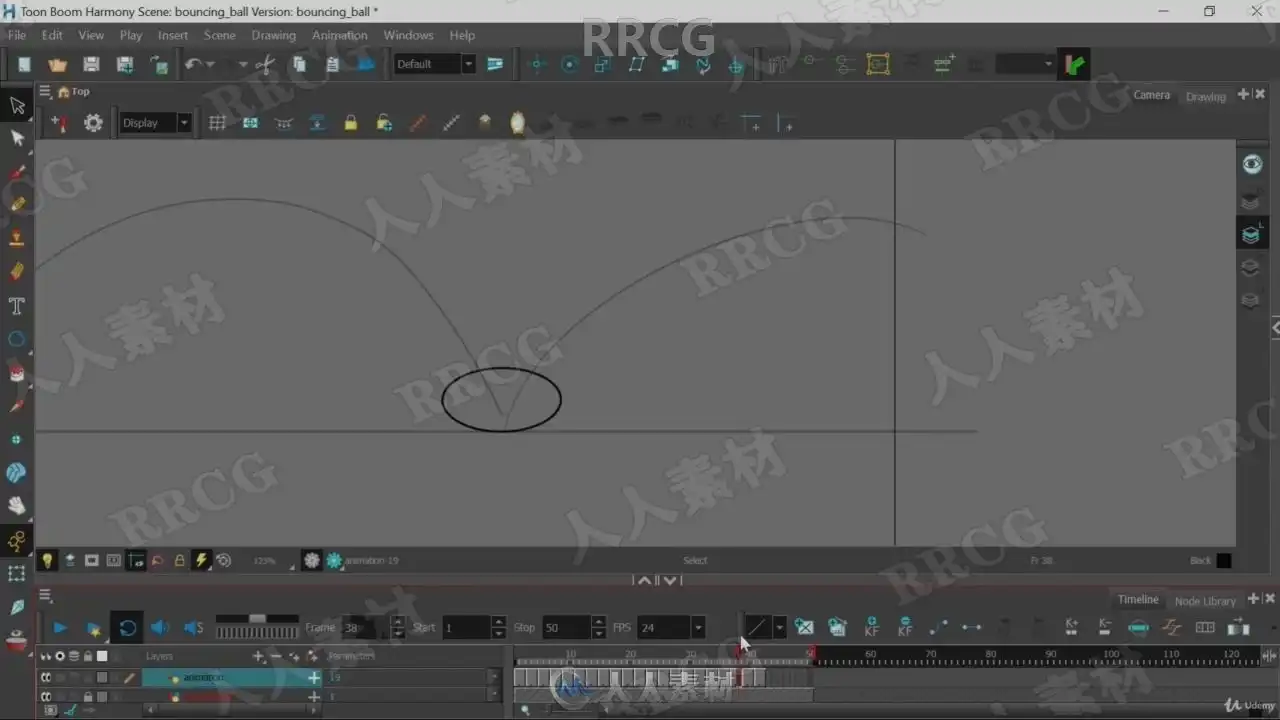
Task: Click the Add Keyframe KF icon
Action: [871, 627]
